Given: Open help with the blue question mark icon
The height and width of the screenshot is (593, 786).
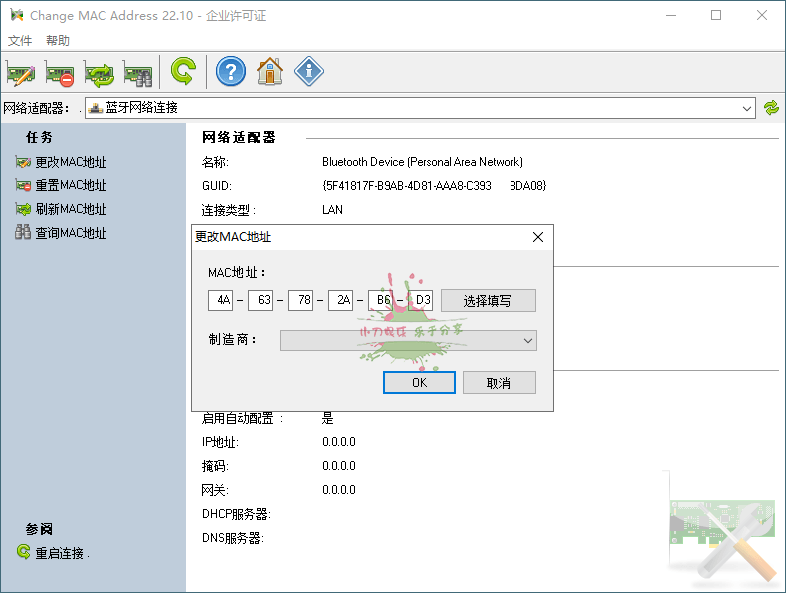Looking at the screenshot, I should click(x=231, y=72).
